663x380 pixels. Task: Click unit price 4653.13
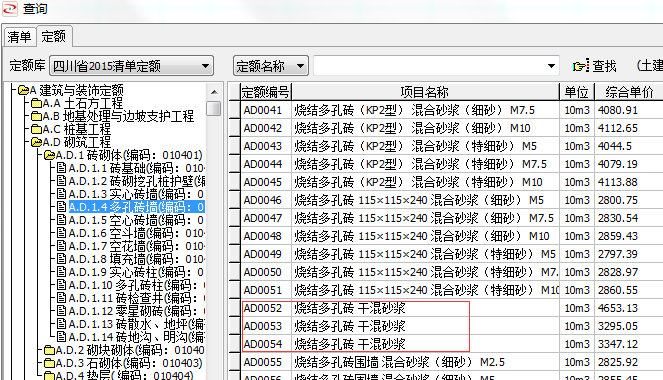(617, 308)
